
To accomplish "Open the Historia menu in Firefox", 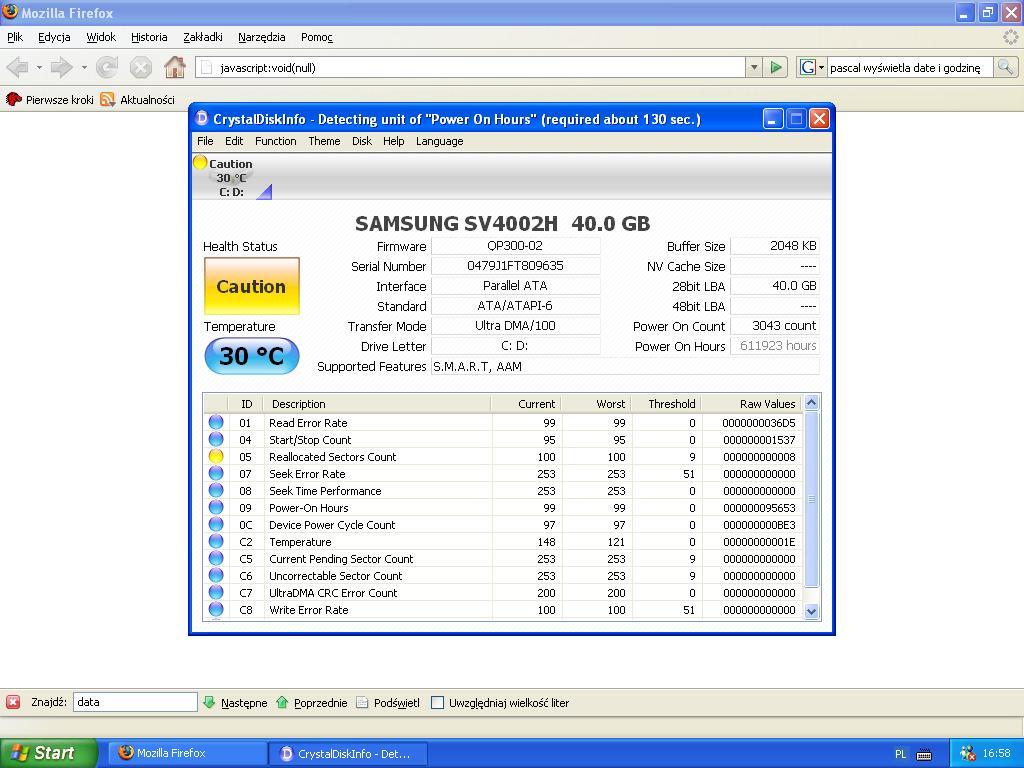I will click(x=149, y=37).
